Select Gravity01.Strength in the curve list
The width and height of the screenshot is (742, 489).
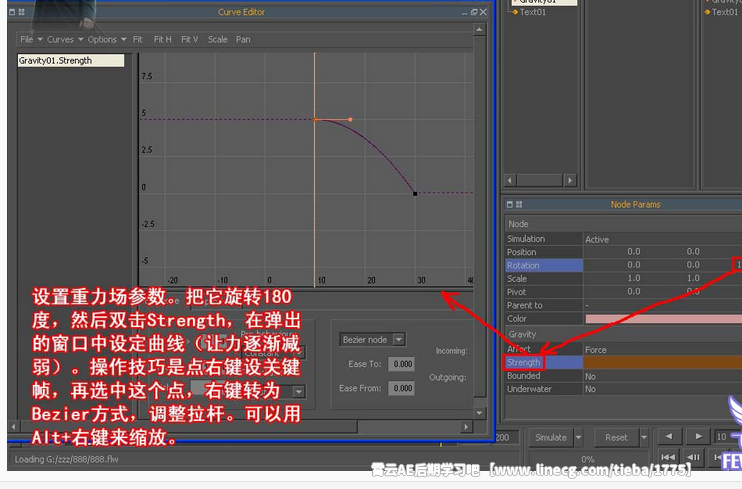point(71,60)
